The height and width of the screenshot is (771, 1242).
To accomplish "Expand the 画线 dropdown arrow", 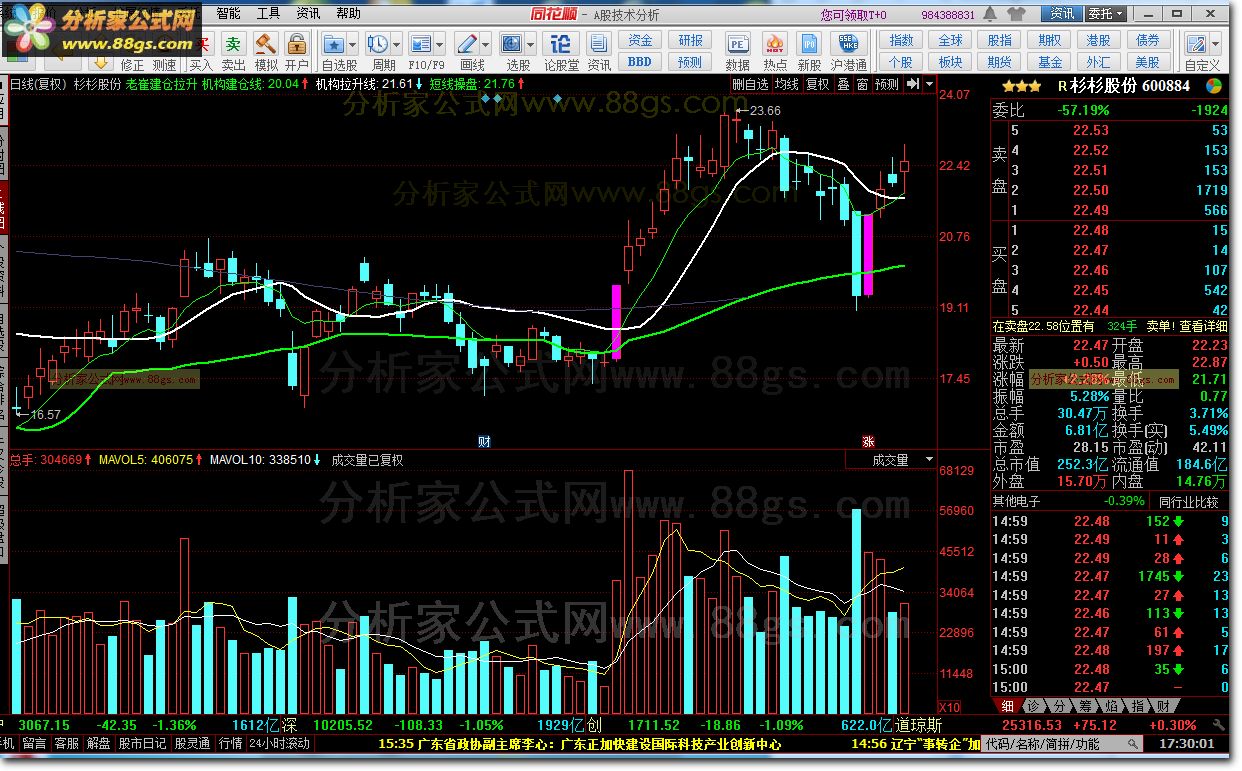I will (x=485, y=45).
